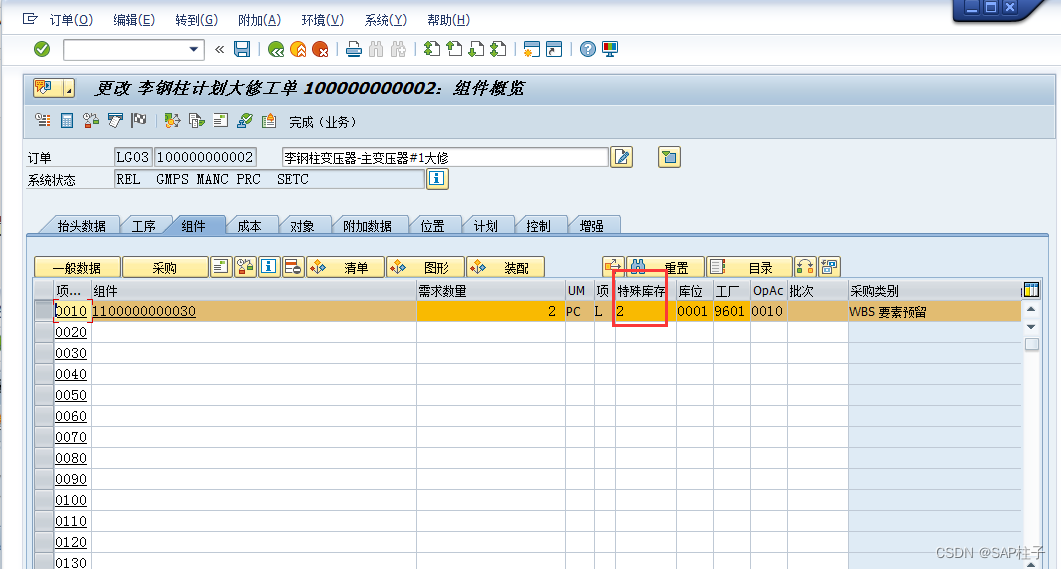Click the empty command input field
Image resolution: width=1061 pixels, height=569 pixels.
125,49
